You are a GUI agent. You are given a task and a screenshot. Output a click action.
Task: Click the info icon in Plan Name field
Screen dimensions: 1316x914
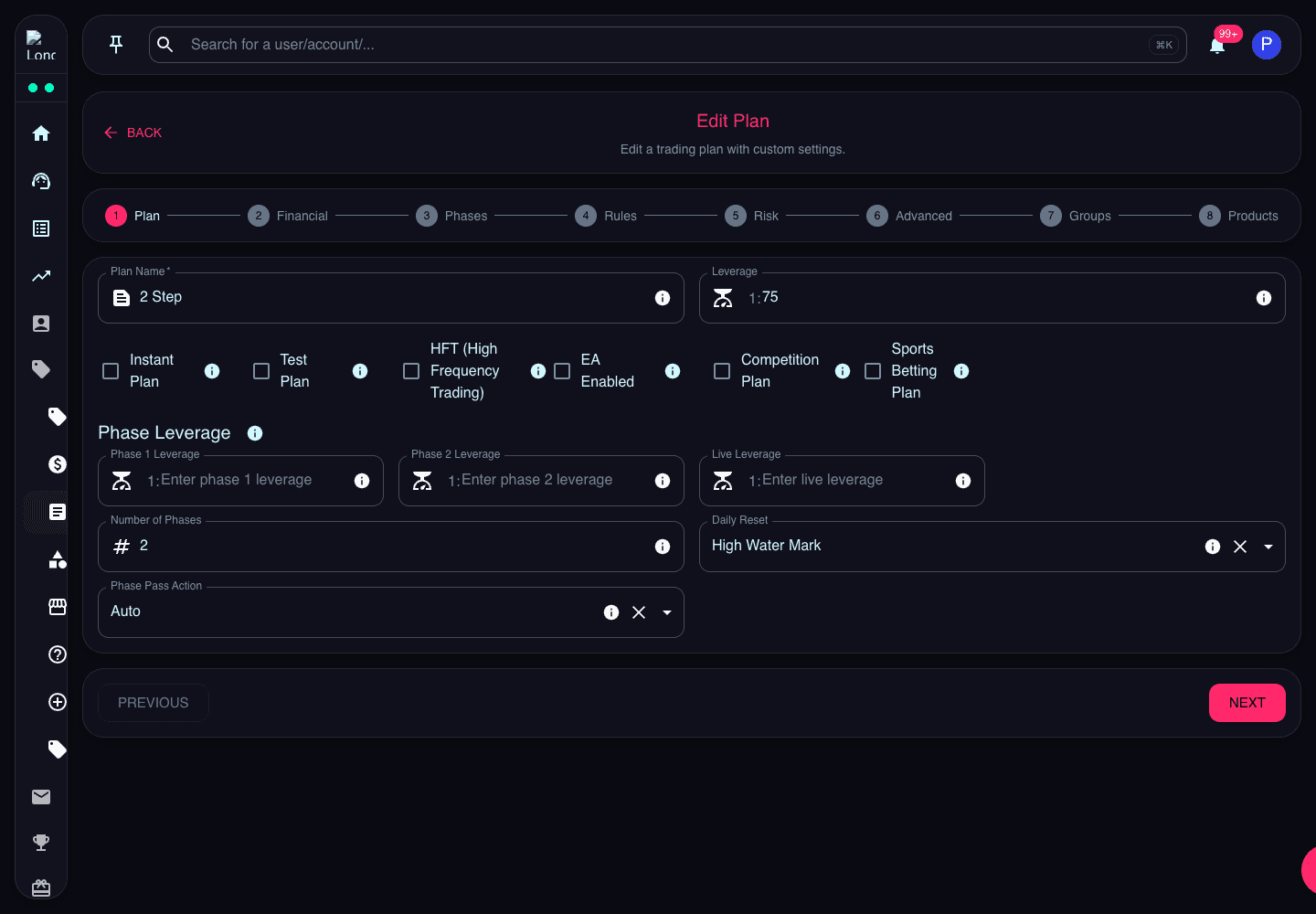tap(663, 298)
